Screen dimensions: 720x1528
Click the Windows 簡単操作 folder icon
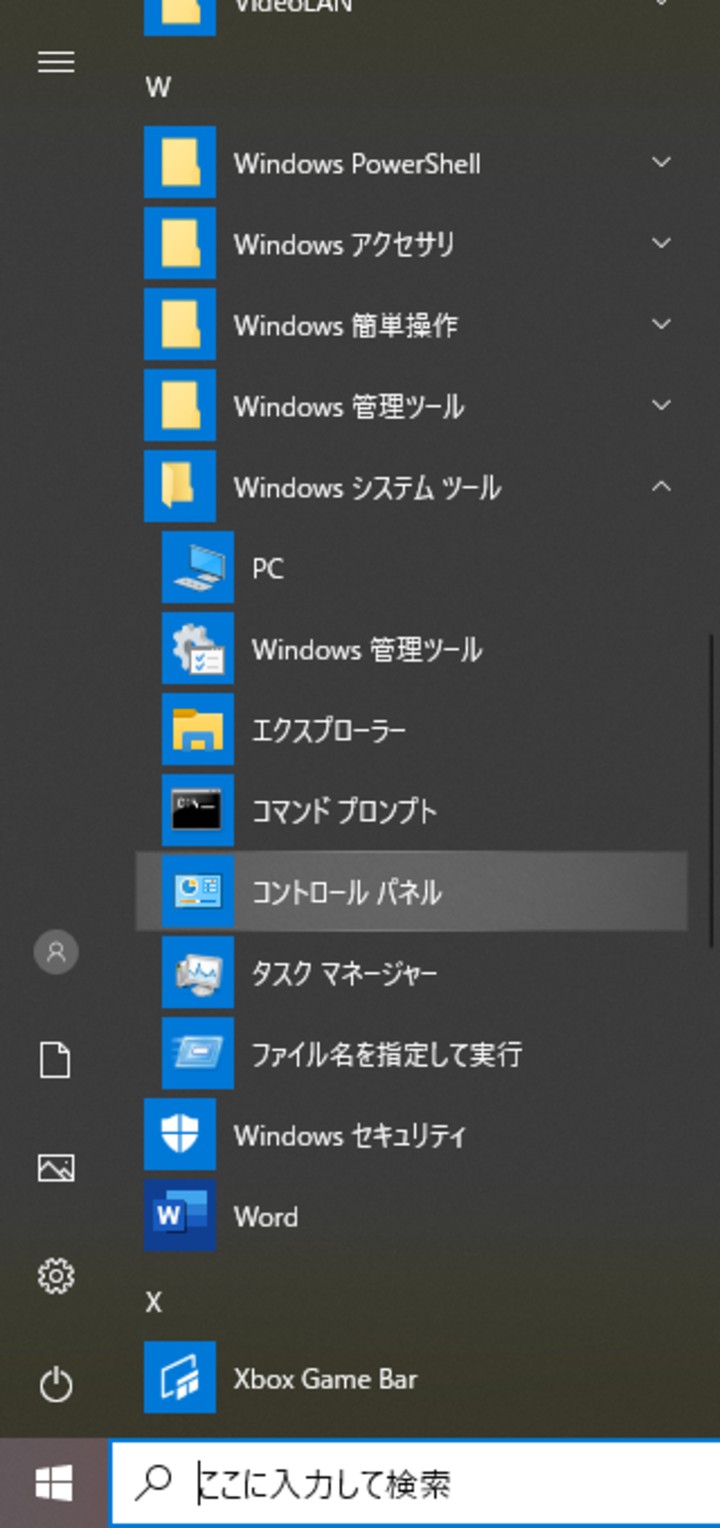[x=180, y=324]
